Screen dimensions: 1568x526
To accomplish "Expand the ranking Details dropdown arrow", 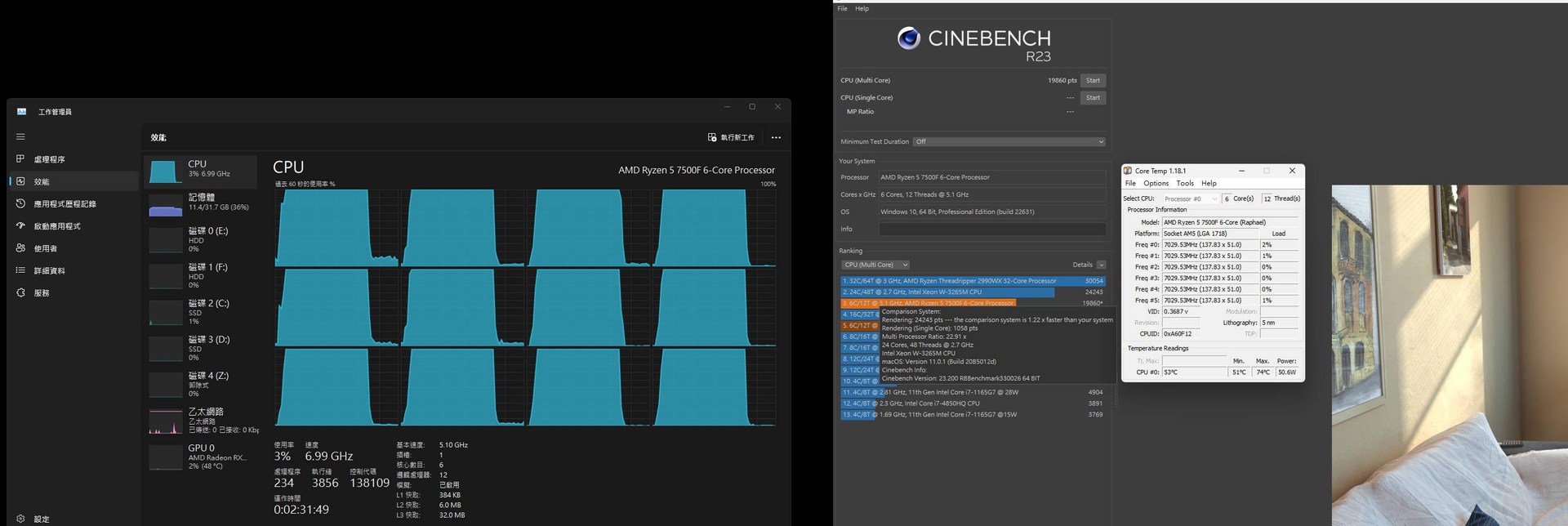I will click(1101, 265).
